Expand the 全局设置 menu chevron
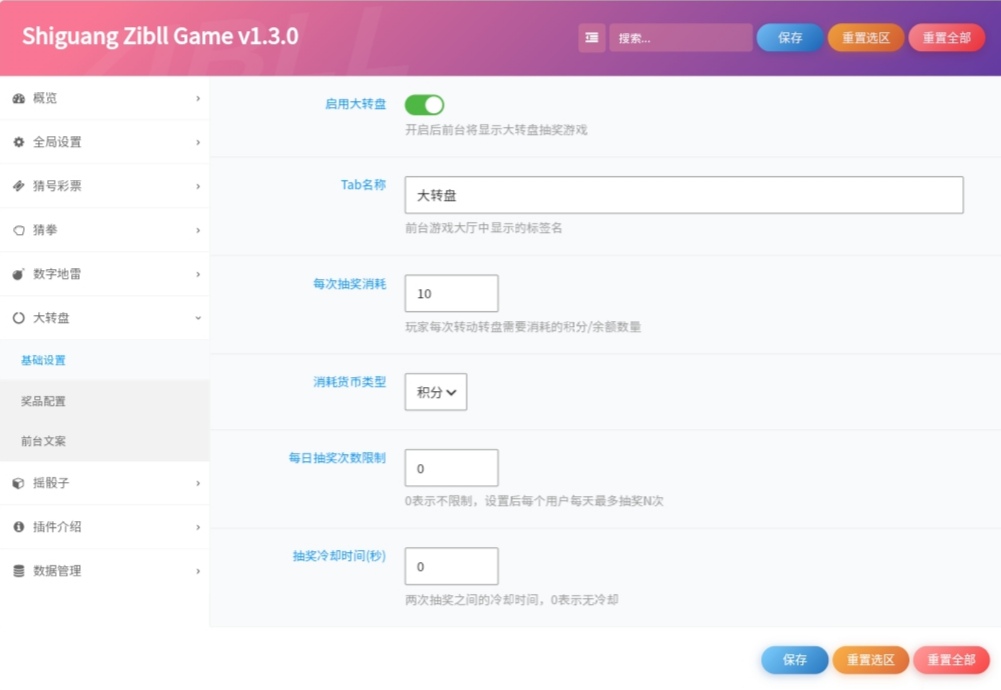The height and width of the screenshot is (690, 1001). click(198, 142)
